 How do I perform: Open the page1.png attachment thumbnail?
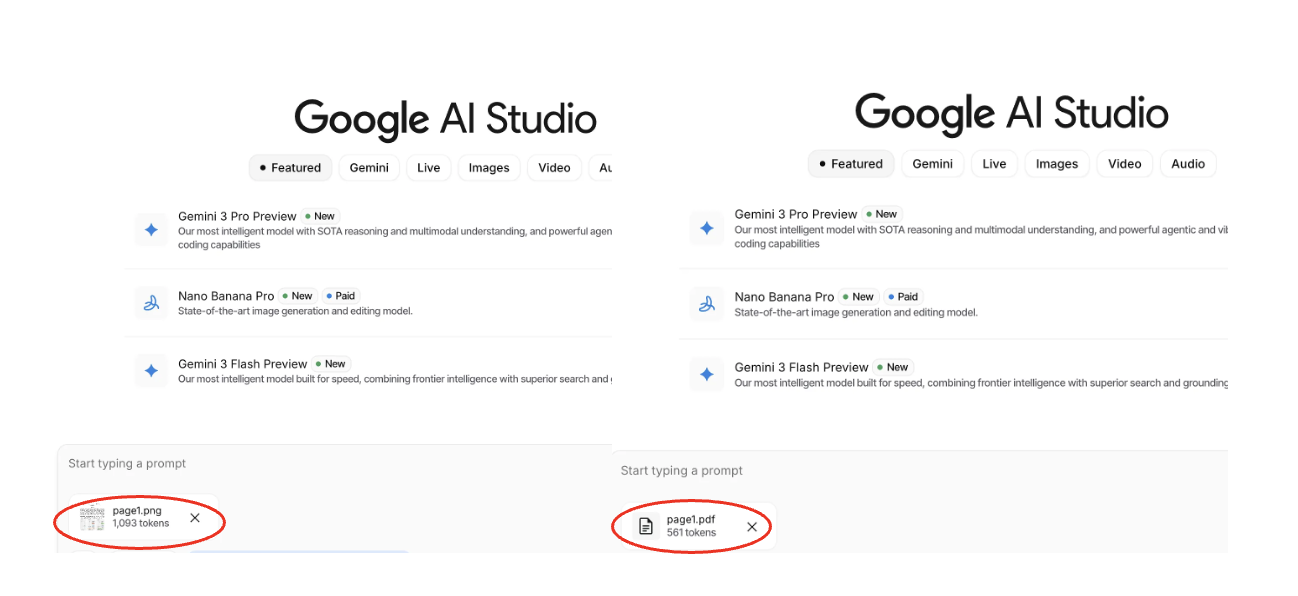click(92, 518)
